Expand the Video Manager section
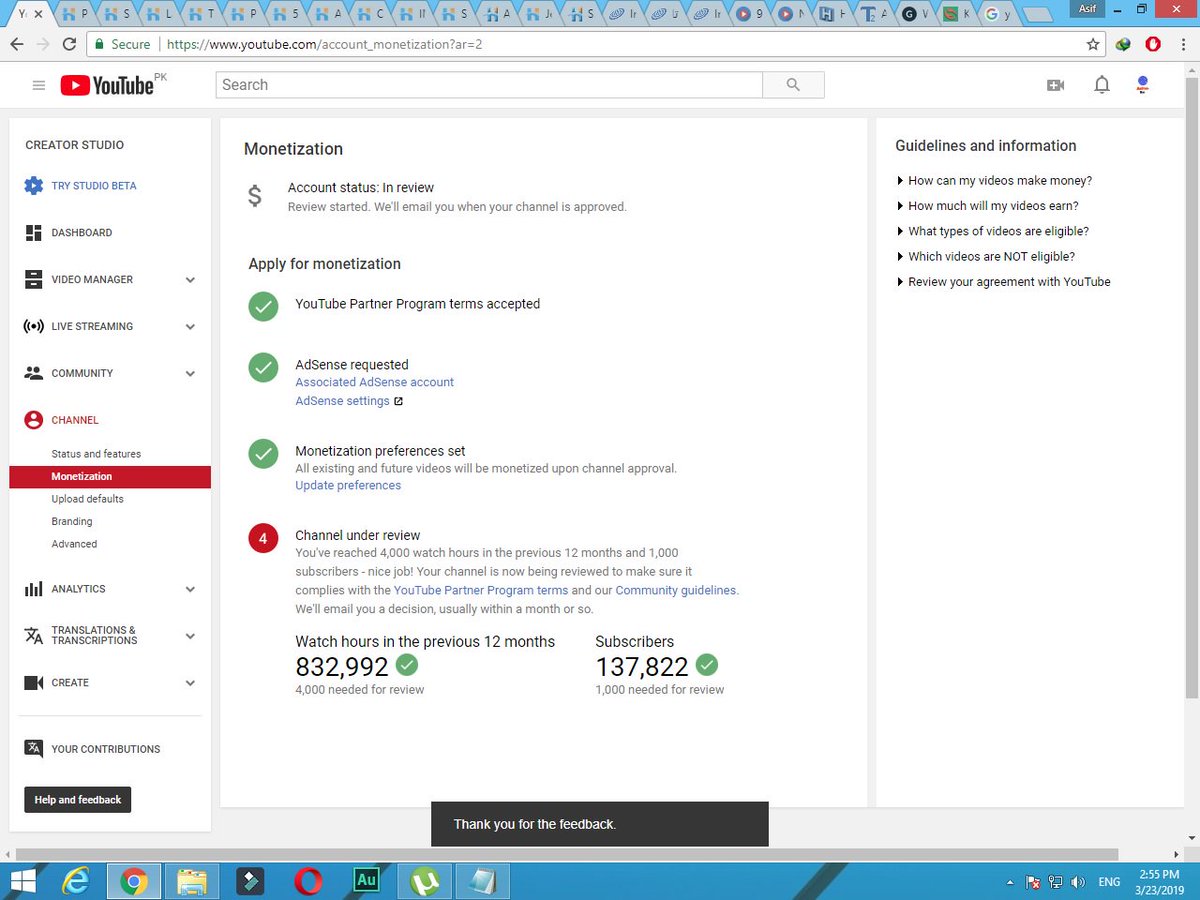This screenshot has width=1200, height=900. point(190,280)
